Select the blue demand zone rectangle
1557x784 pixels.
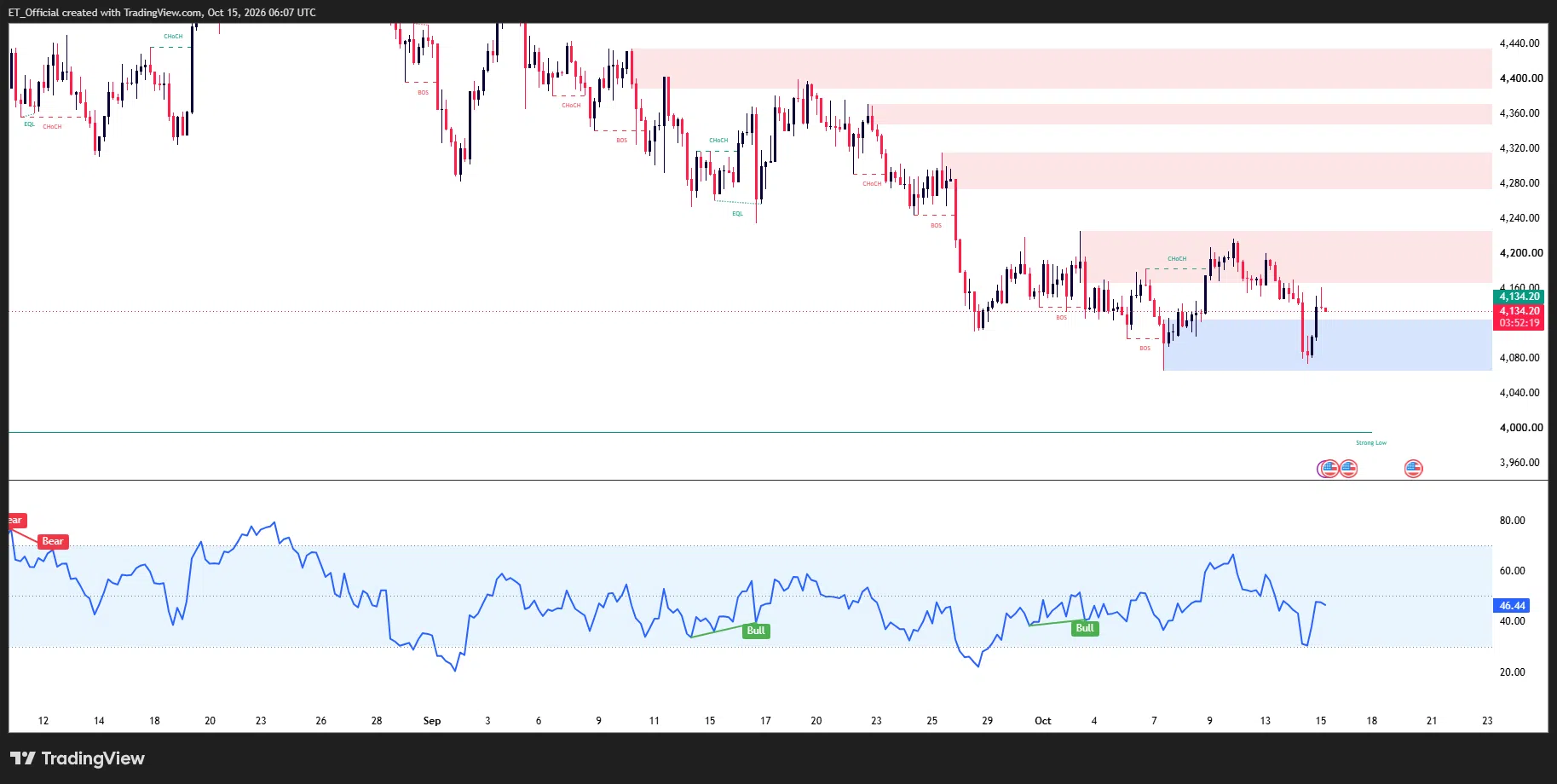coord(1328,345)
